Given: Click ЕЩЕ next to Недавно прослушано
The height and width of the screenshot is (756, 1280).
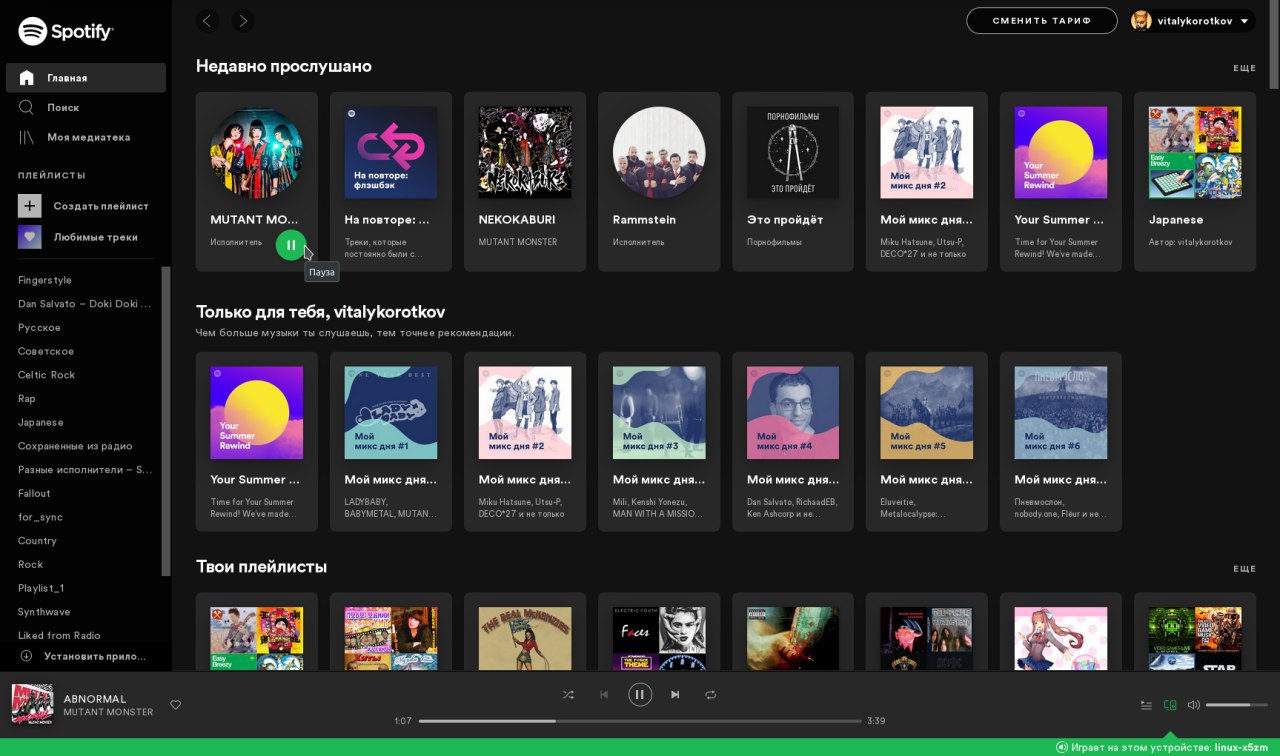Looking at the screenshot, I should coord(1244,68).
